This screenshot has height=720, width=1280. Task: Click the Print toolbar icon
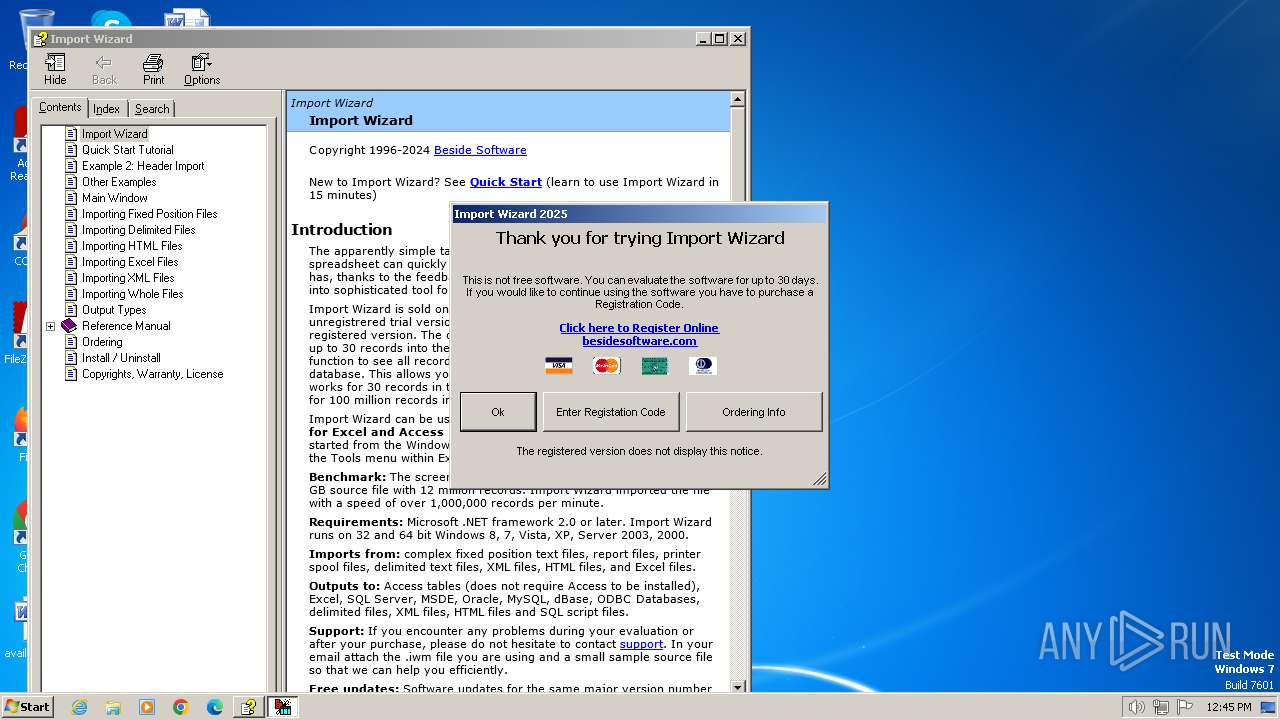[153, 69]
